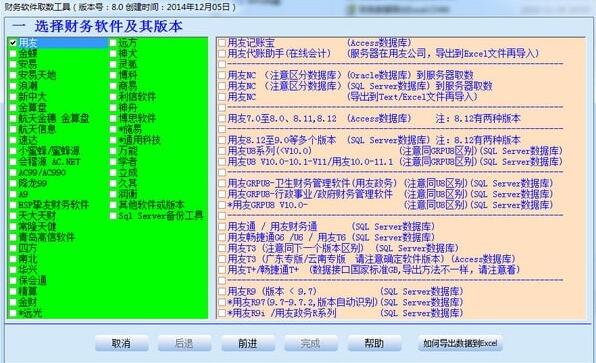Select the 博思软件 checkbox
596x363 pixels.
tap(113, 119)
